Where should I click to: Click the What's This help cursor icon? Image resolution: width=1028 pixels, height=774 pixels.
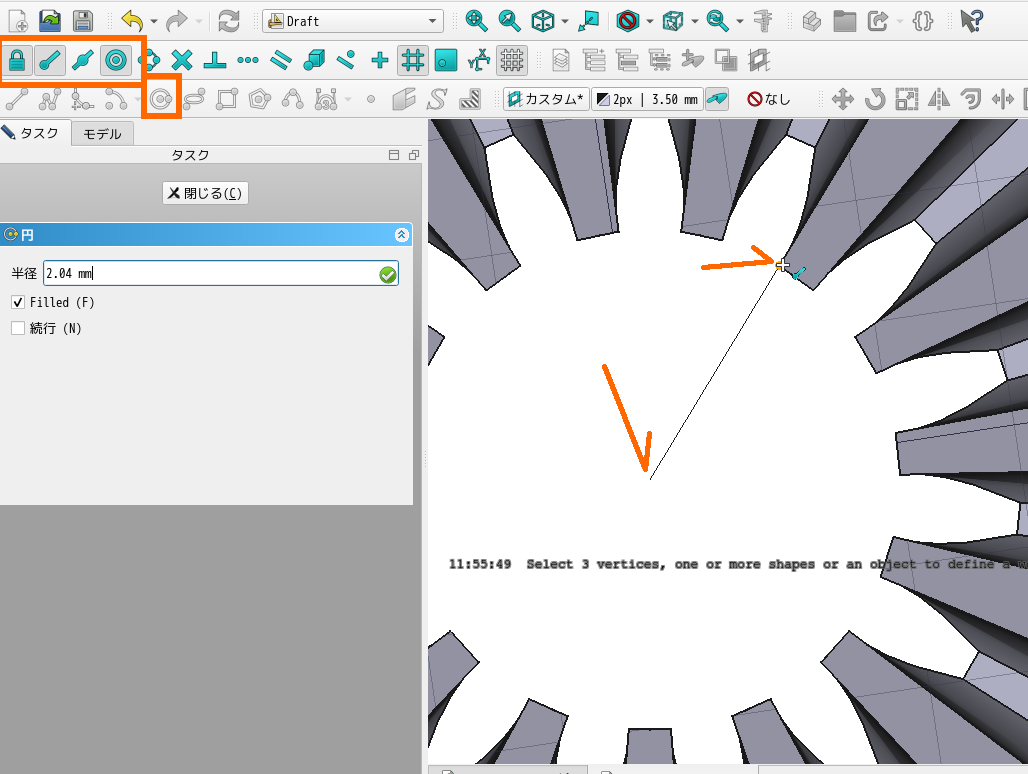(x=970, y=20)
